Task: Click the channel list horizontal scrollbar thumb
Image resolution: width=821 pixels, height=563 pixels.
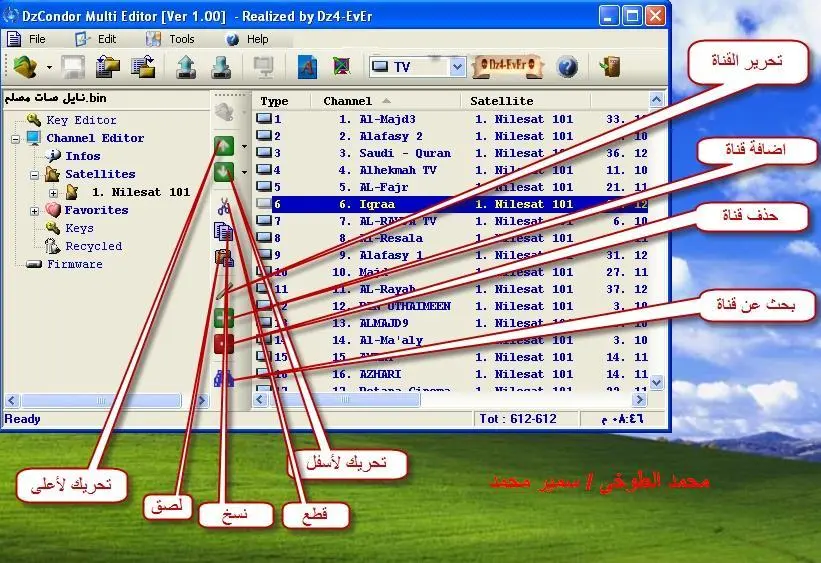Action: click(345, 400)
